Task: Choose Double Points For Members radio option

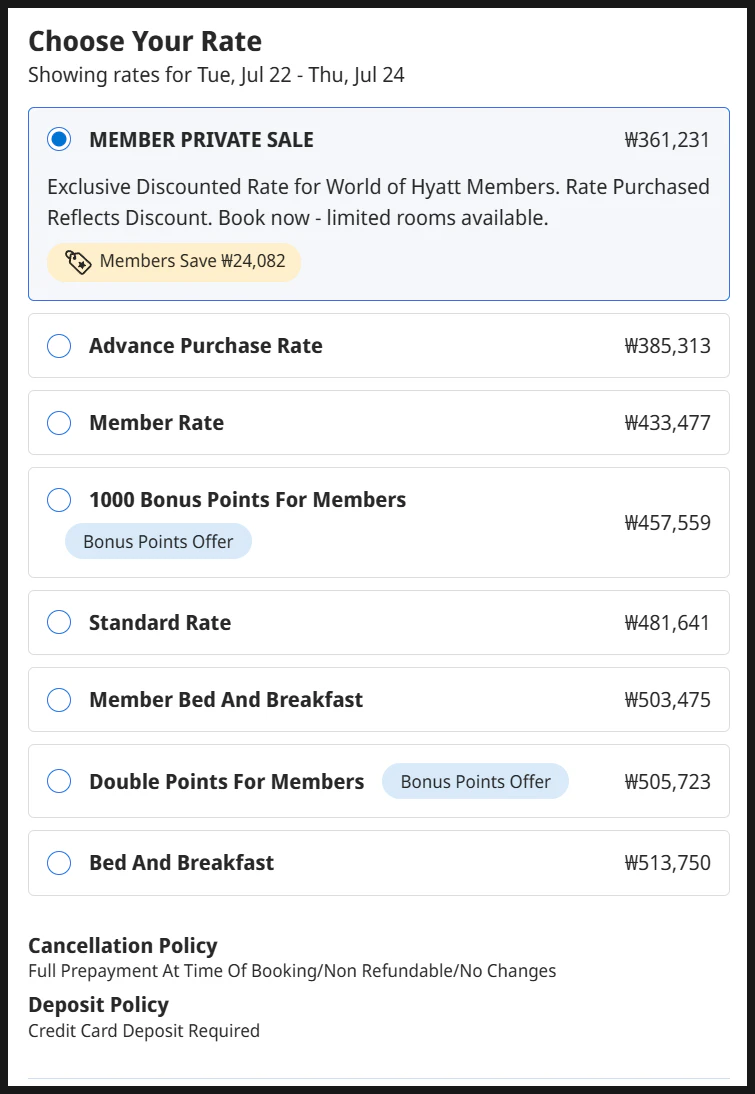Action: point(59,781)
